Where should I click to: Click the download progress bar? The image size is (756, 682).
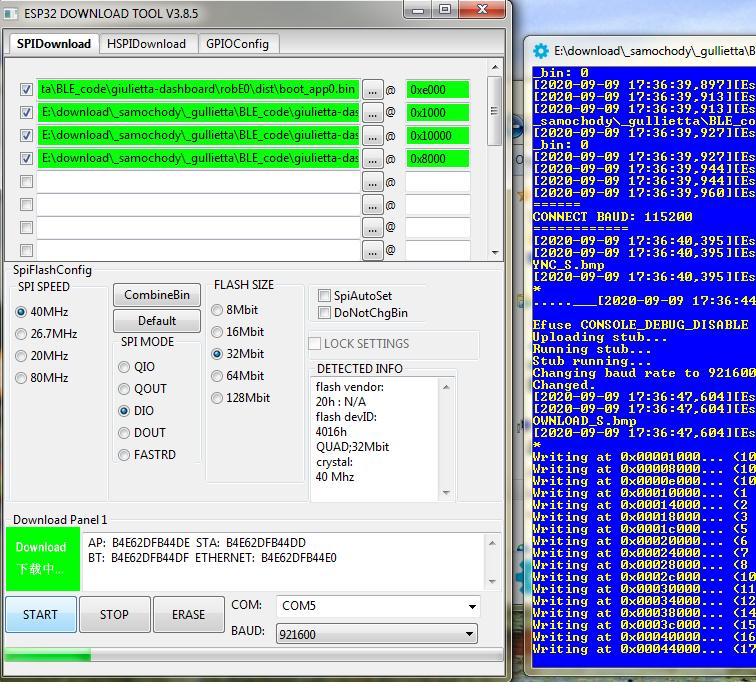point(251,656)
